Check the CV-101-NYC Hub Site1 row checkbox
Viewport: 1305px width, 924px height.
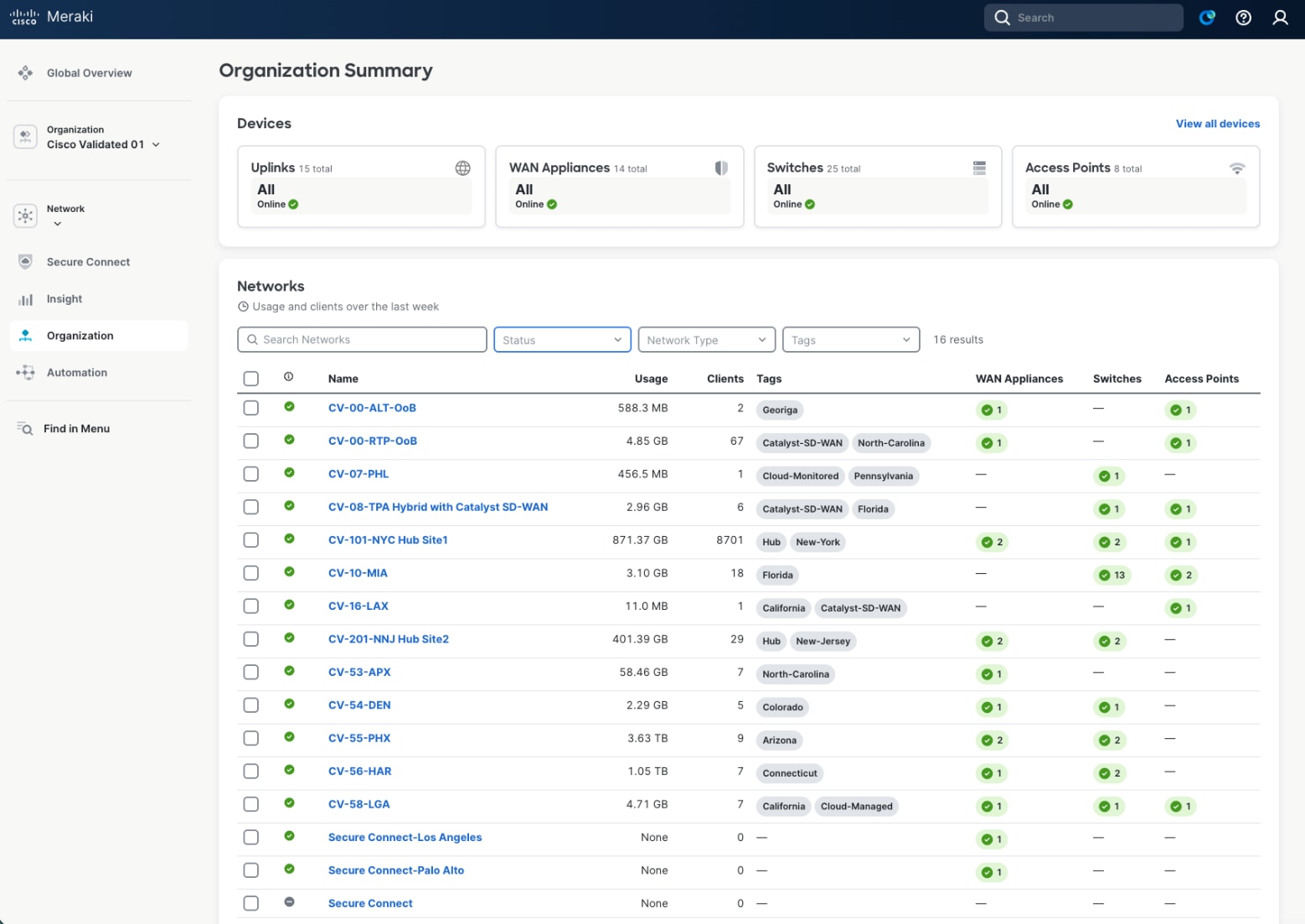tap(251, 540)
